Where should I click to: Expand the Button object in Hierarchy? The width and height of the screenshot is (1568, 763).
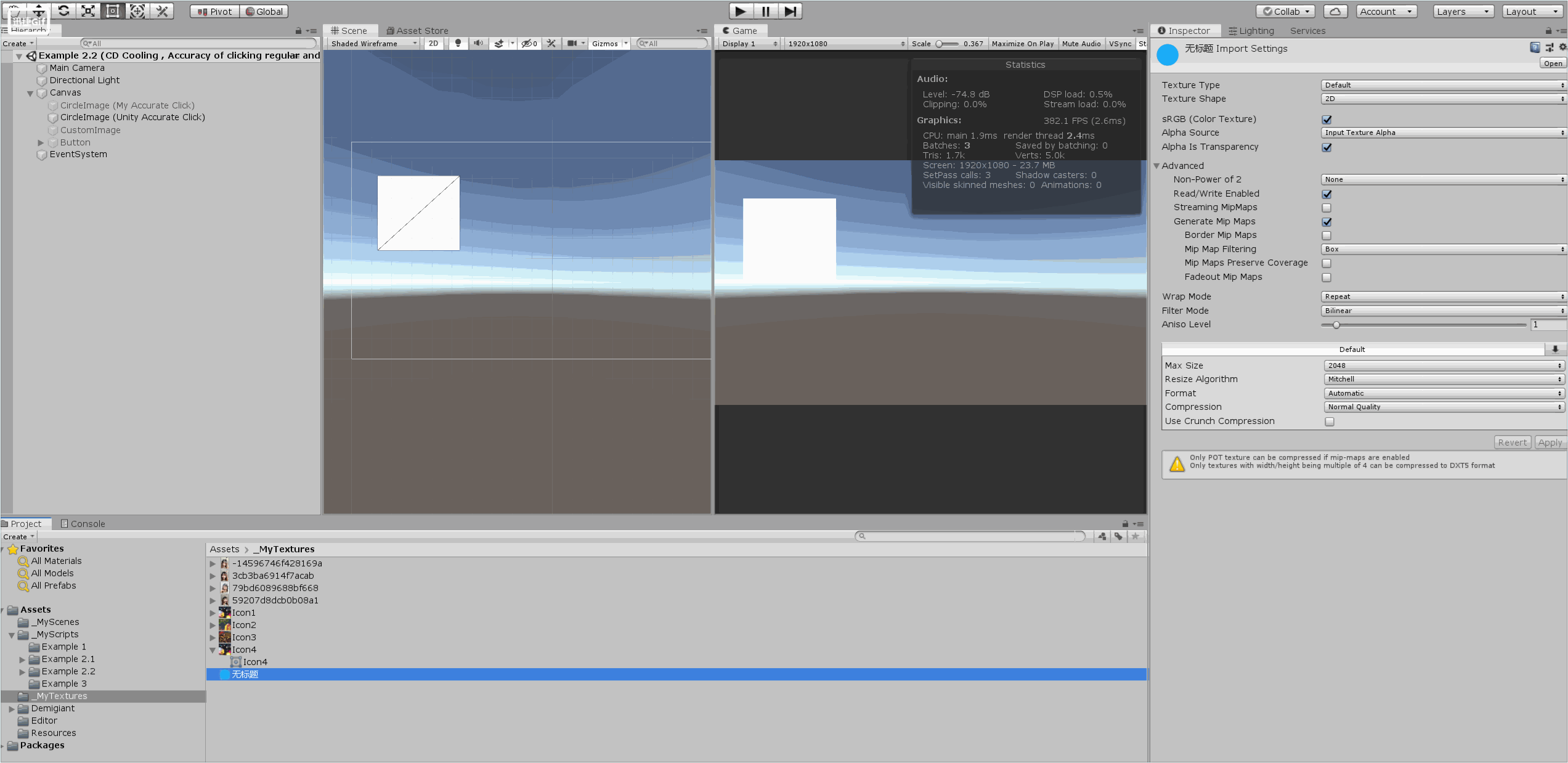pos(41,142)
